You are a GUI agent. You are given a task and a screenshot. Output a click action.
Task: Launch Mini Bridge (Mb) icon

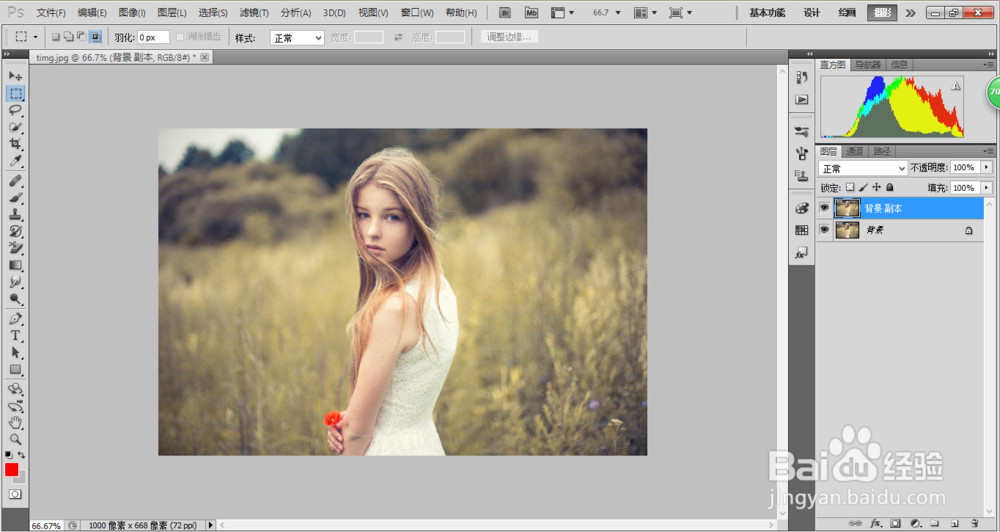531,13
